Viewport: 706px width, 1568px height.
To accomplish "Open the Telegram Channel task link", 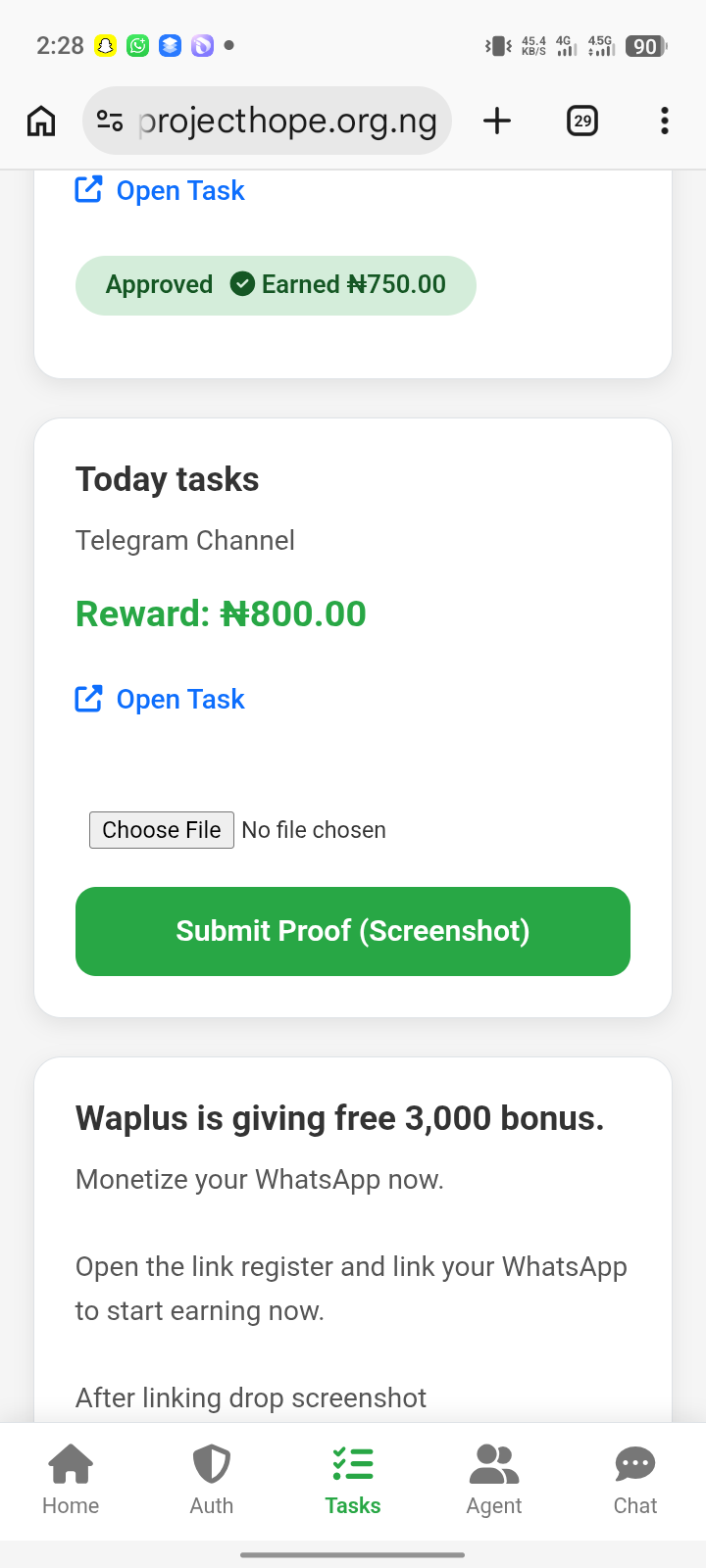I will click(179, 699).
